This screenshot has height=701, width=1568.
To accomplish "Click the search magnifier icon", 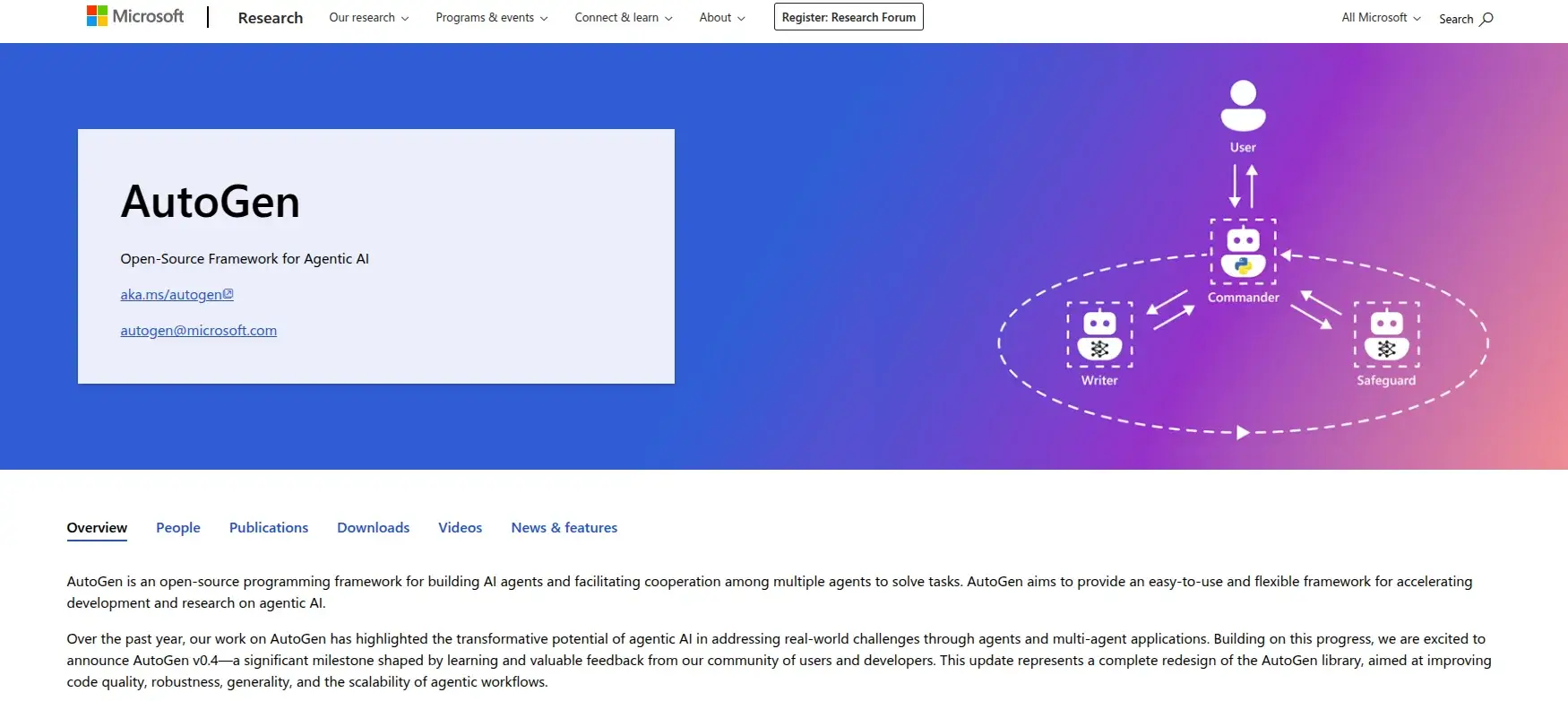I will 1486,19.
